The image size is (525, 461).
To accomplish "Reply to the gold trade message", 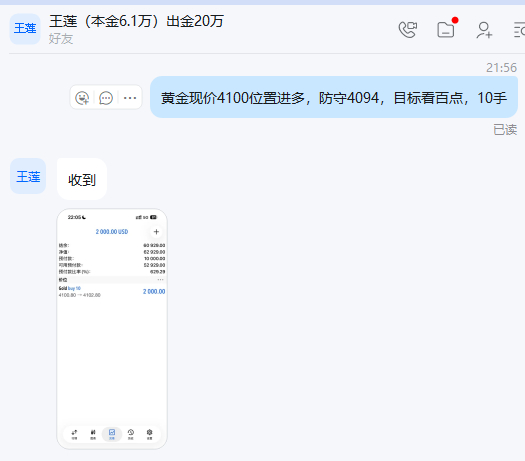I will [x=106, y=98].
